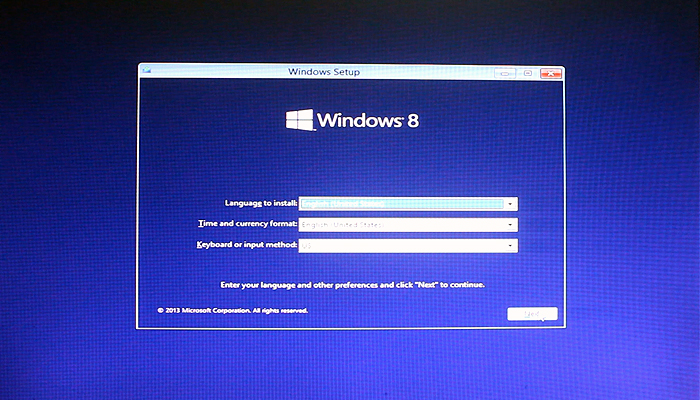The image size is (700, 400).
Task: Close the Windows Setup window
Action: [550, 73]
